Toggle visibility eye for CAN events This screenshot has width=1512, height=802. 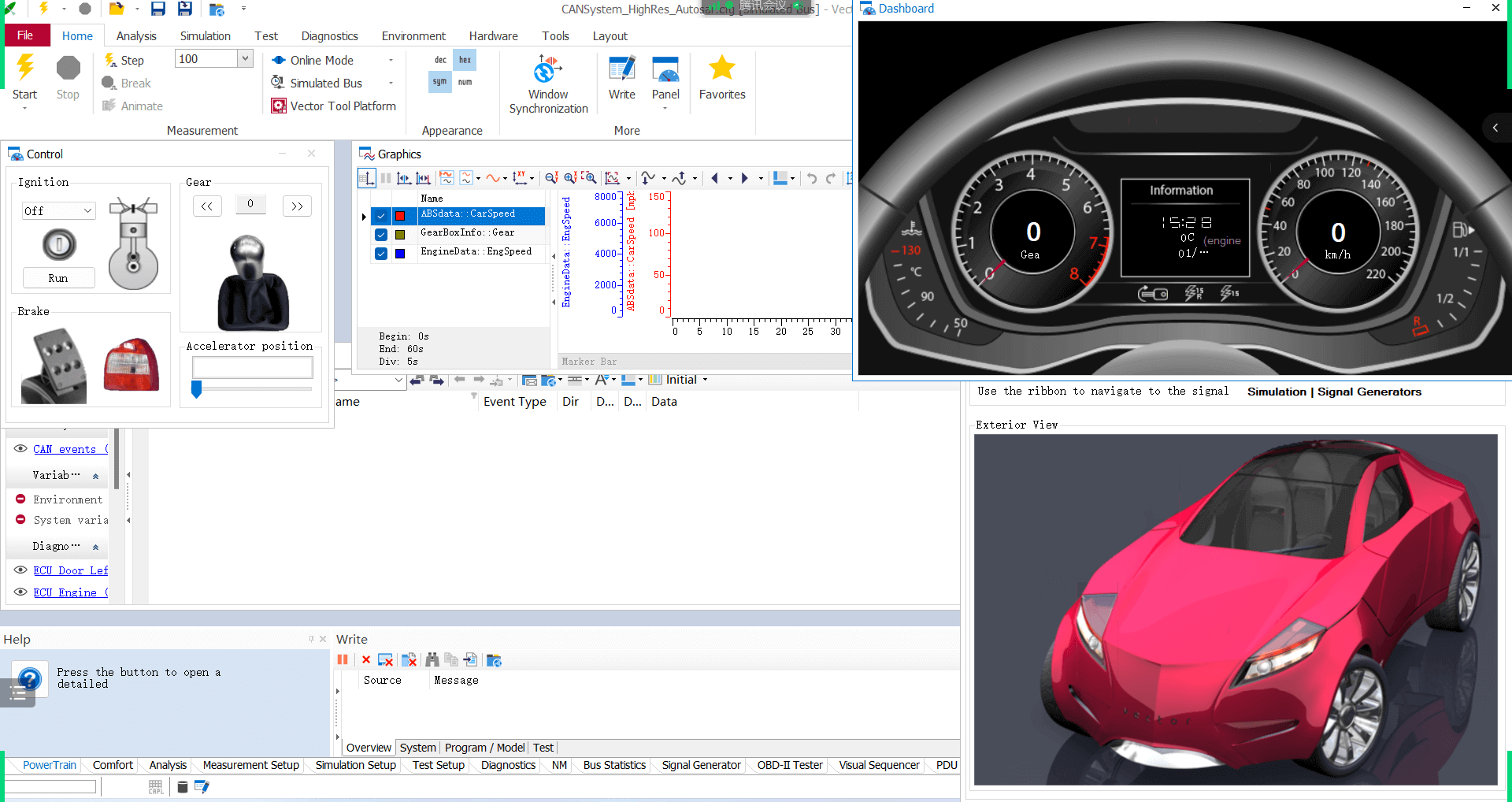(20, 448)
